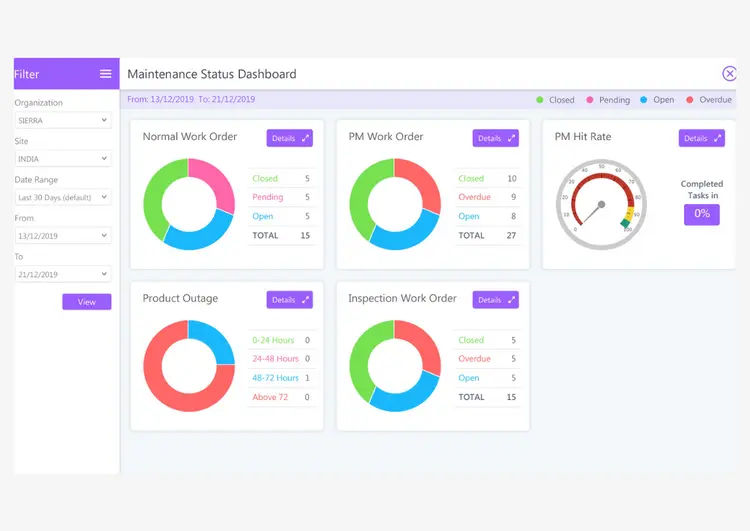Click expand arrow on PM Hit Rate Details

(x=717, y=138)
